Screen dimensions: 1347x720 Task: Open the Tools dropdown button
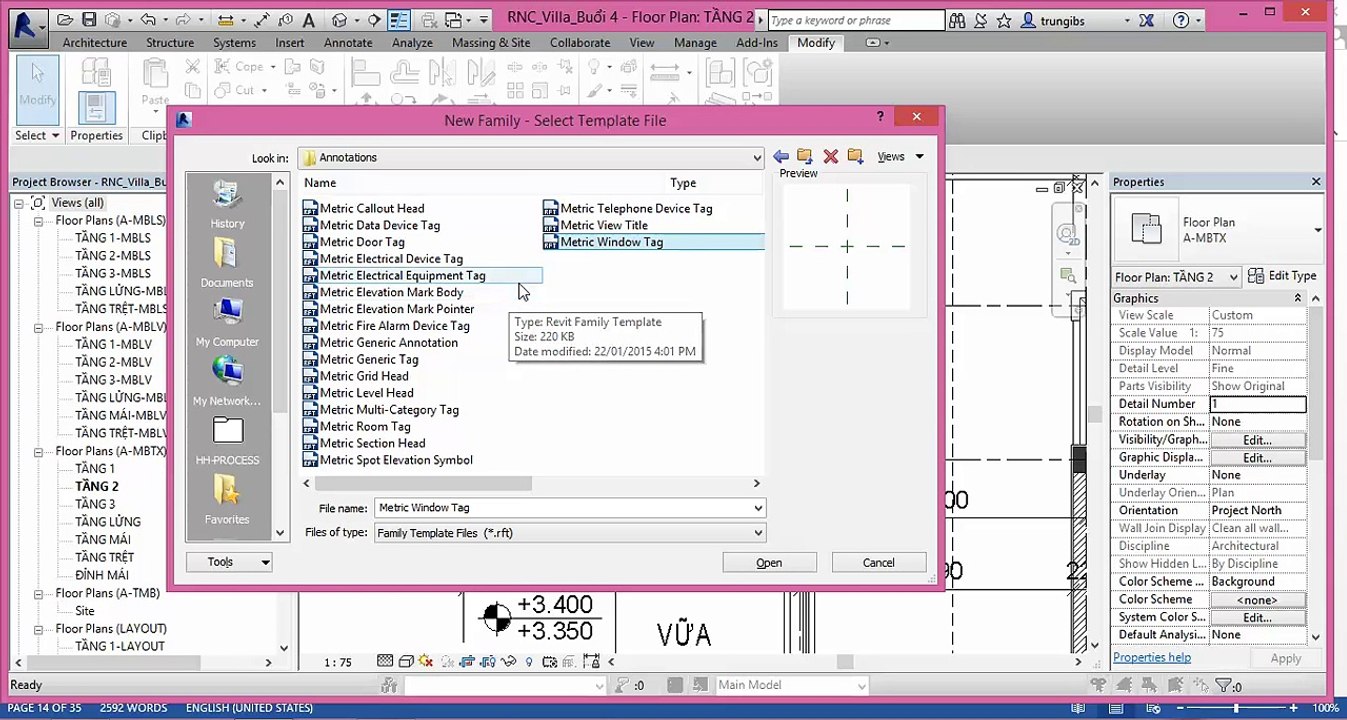pos(229,562)
